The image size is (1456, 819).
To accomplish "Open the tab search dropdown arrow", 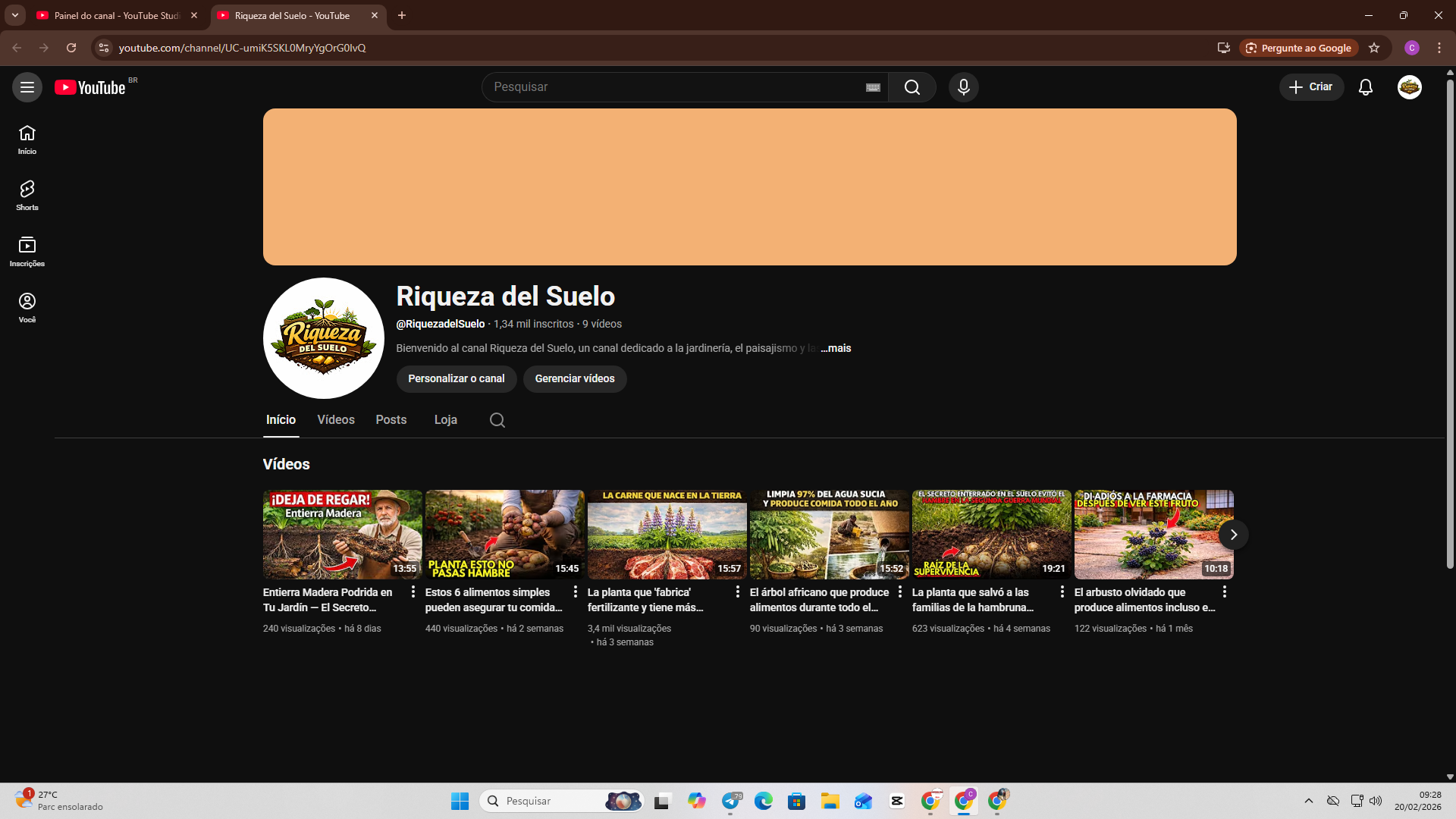I will 14,15.
